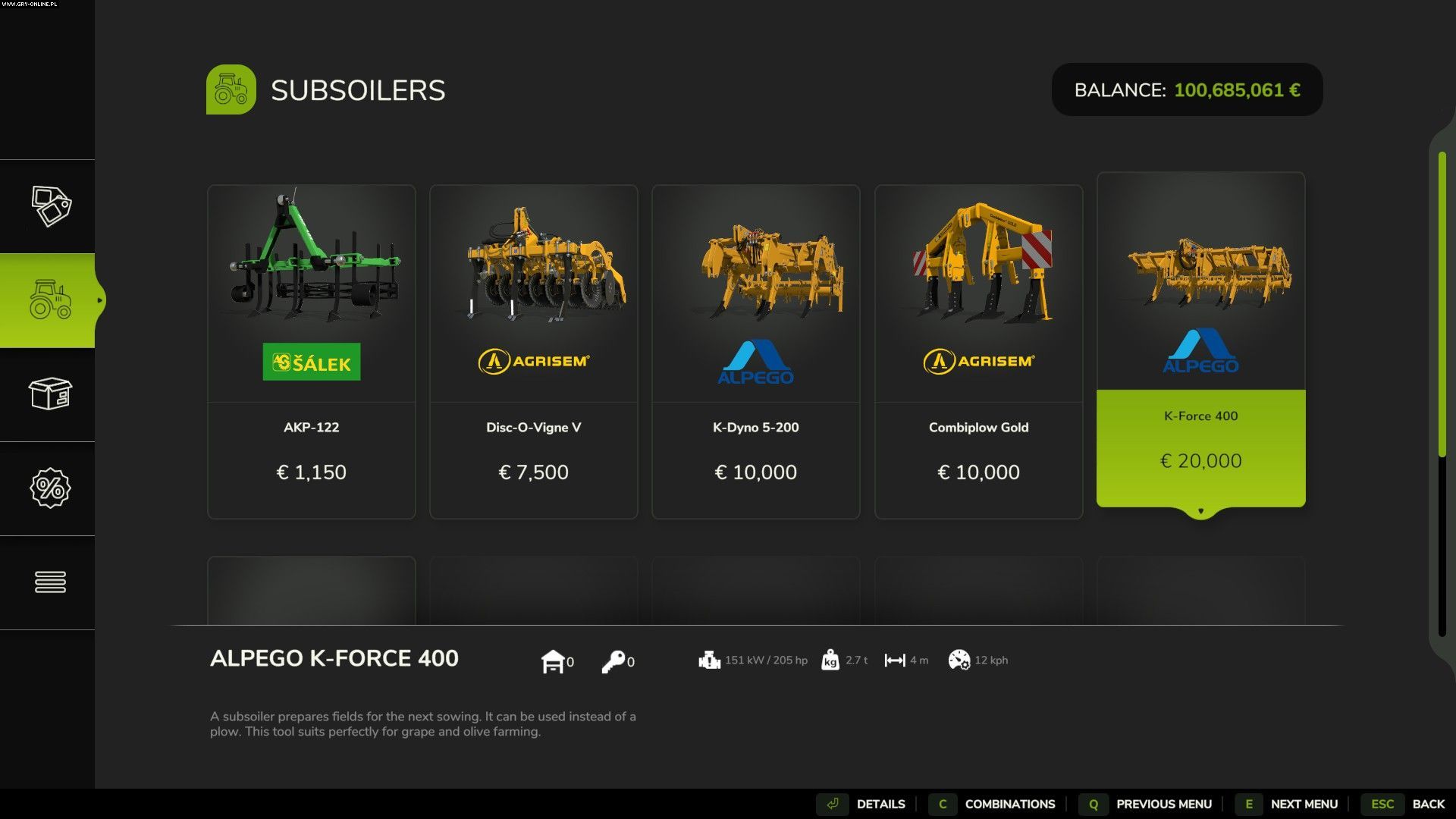Click the green vertical scrollbar
1456x819 pixels.
[x=1442, y=305]
